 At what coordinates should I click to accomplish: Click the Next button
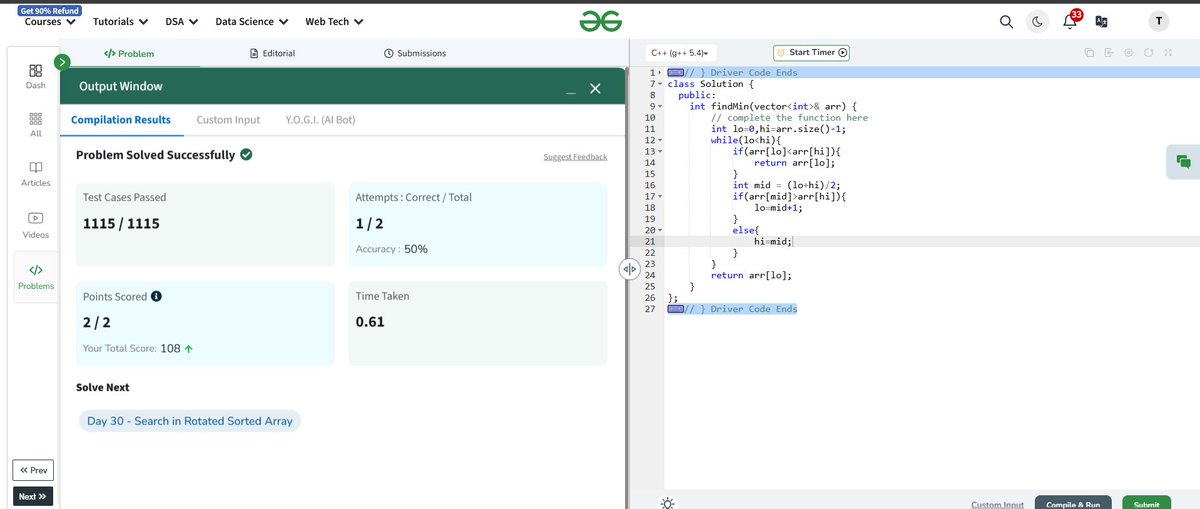click(33, 496)
